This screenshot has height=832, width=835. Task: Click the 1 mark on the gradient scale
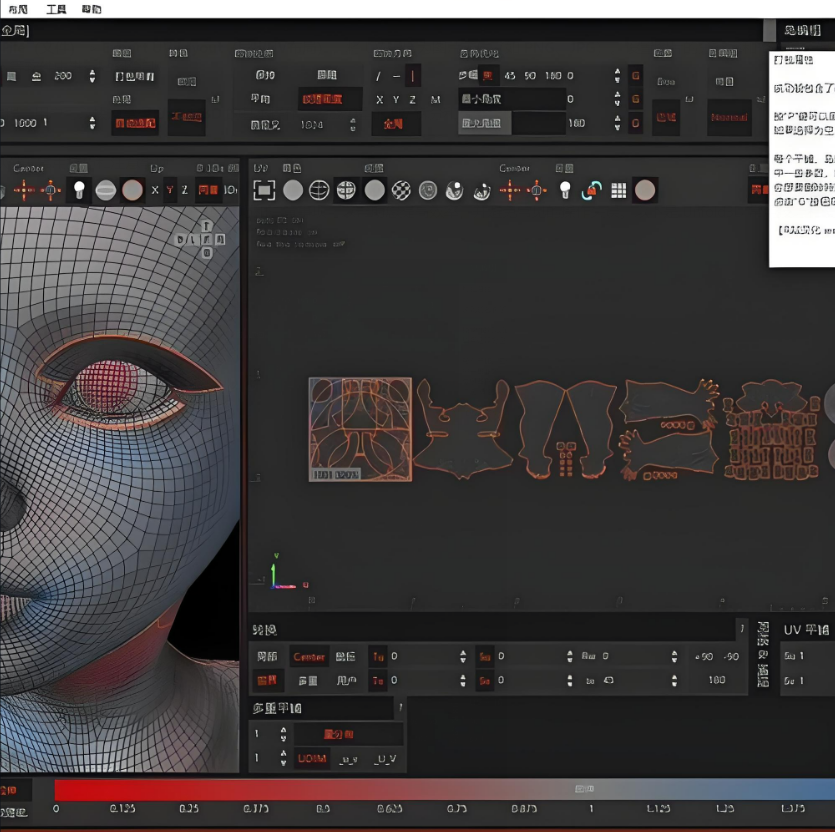point(591,809)
